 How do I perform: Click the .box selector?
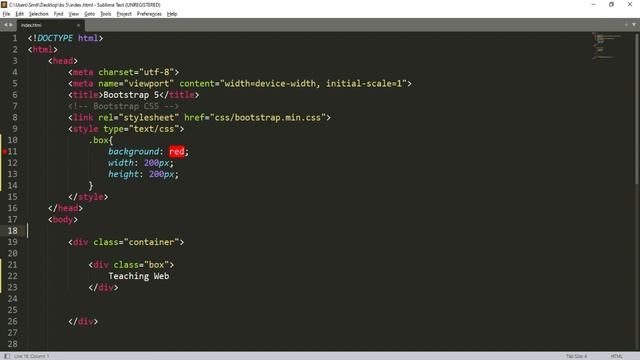click(98, 140)
